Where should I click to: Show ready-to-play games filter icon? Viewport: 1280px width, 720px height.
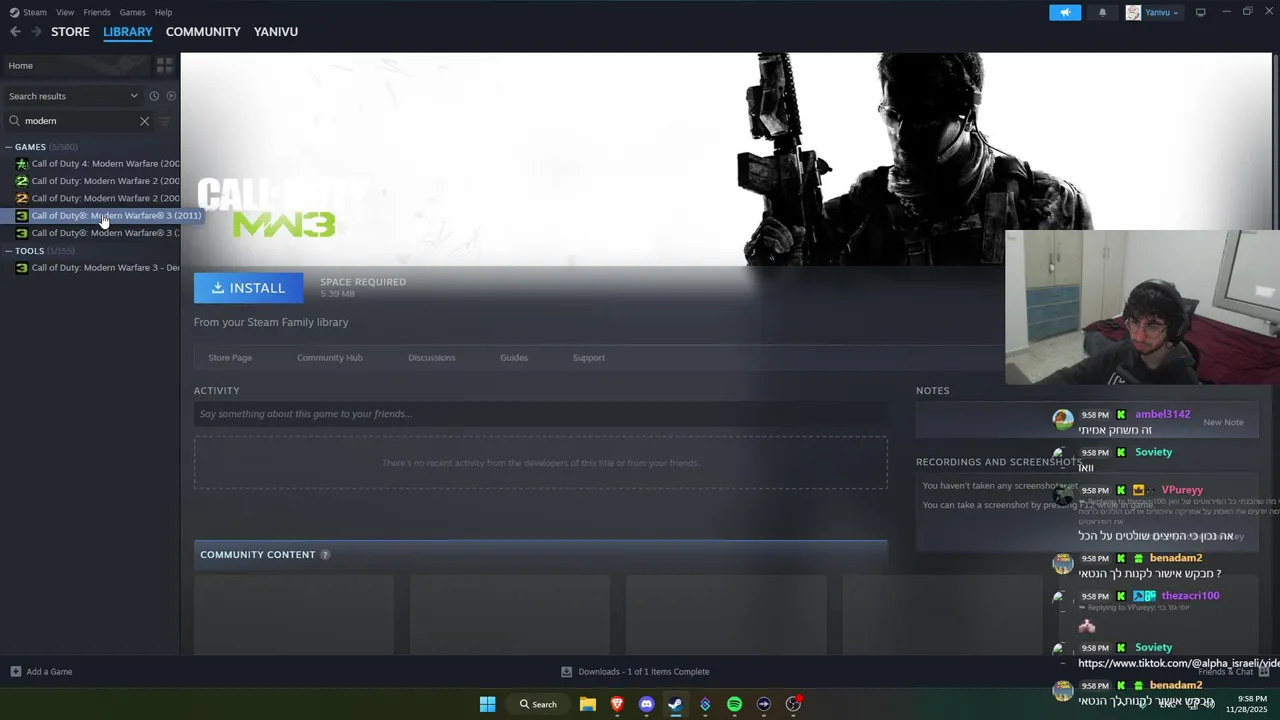tap(171, 96)
